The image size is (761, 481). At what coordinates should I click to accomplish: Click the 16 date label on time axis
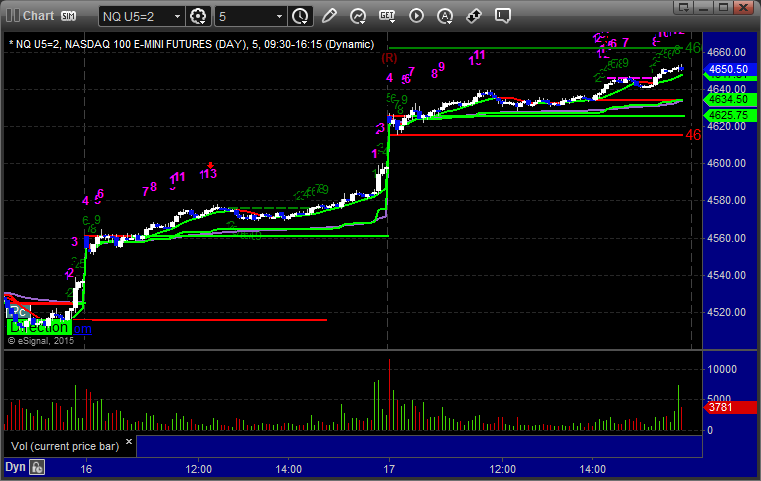point(86,469)
